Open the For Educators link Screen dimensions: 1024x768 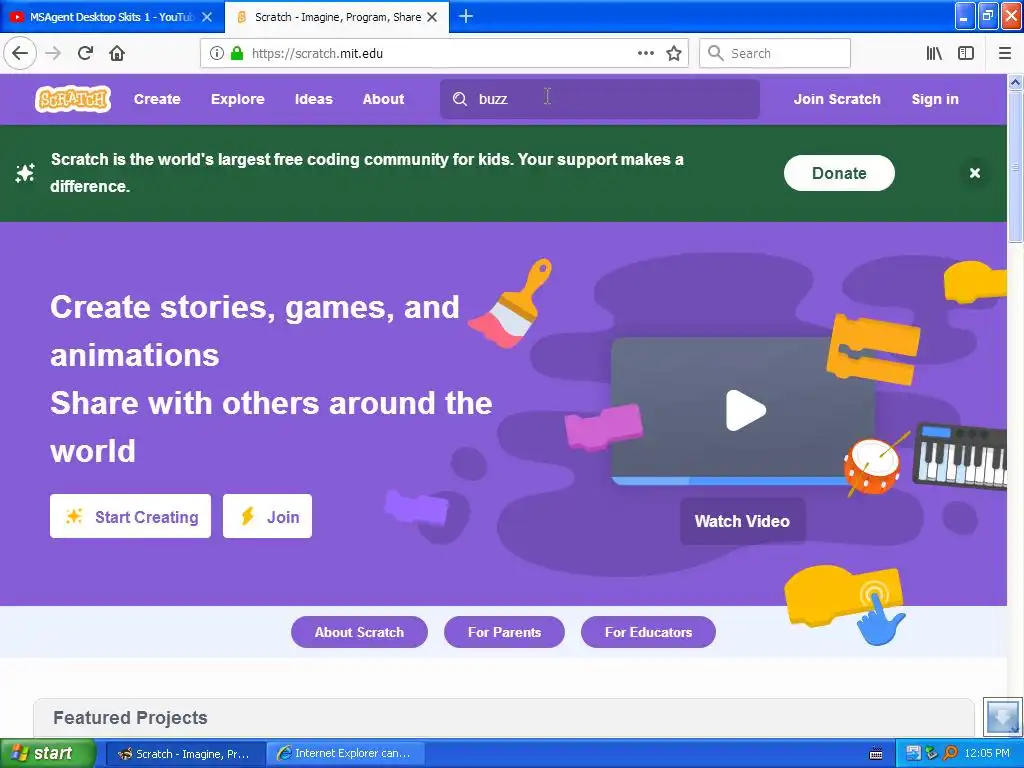click(x=648, y=632)
